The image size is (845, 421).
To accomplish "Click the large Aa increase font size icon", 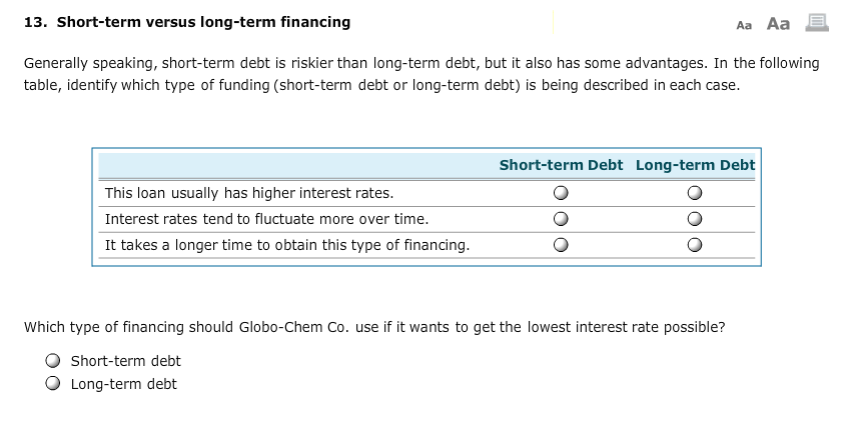I will point(777,22).
